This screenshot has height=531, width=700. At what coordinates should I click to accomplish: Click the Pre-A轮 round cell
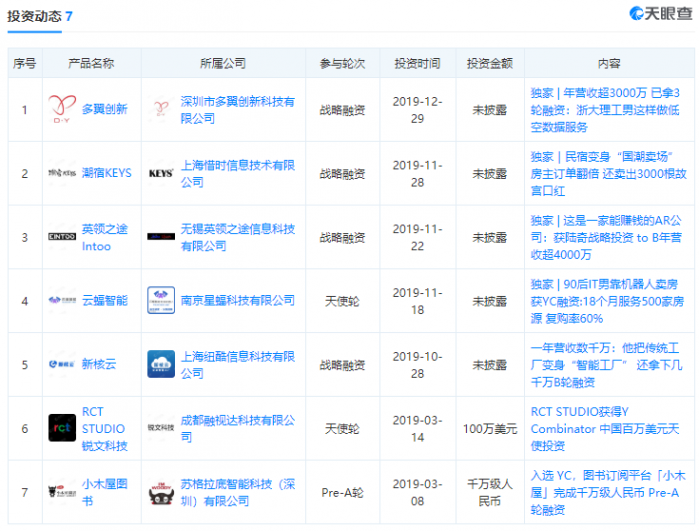(342, 493)
